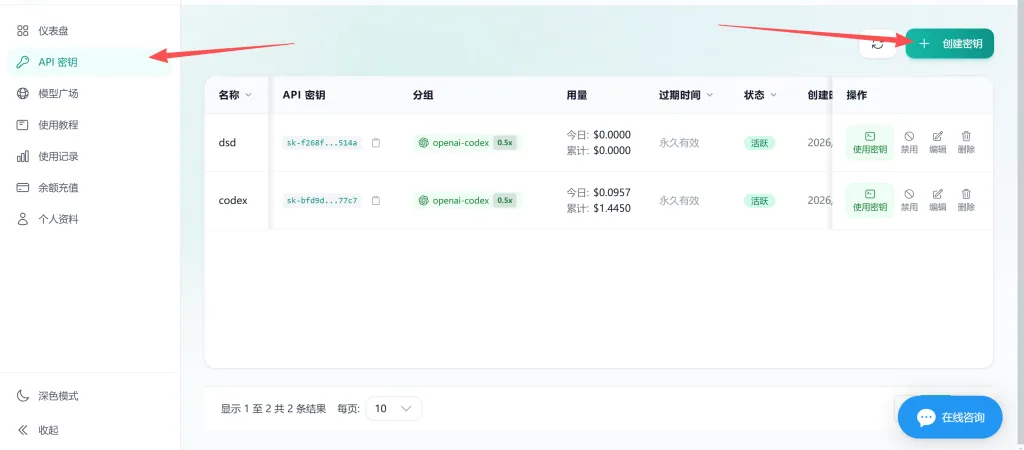Select the key text sk-f268f...514a
This screenshot has width=1024, height=450.
(322, 142)
